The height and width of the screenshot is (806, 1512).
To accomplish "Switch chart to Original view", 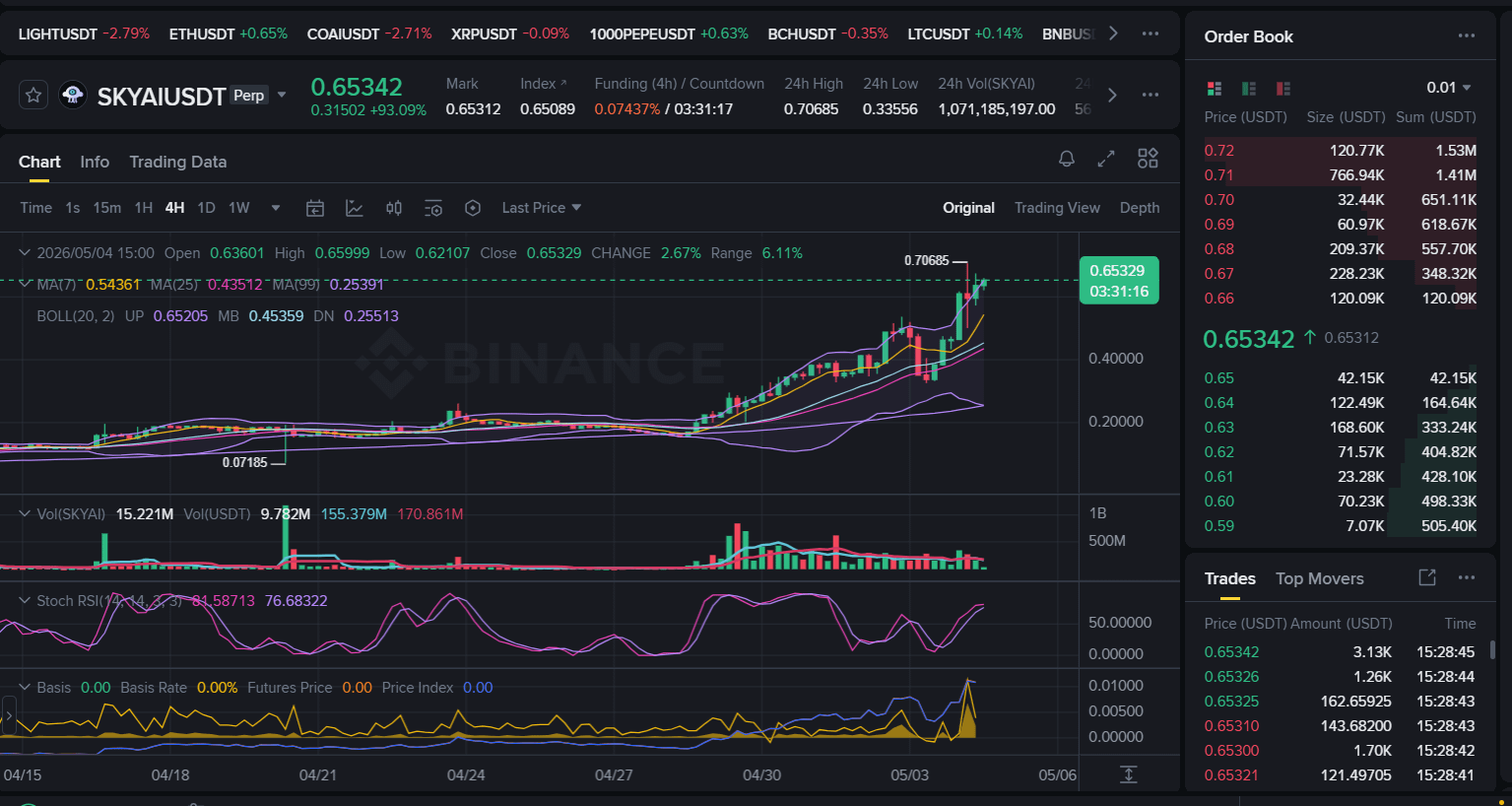I will (x=968, y=208).
